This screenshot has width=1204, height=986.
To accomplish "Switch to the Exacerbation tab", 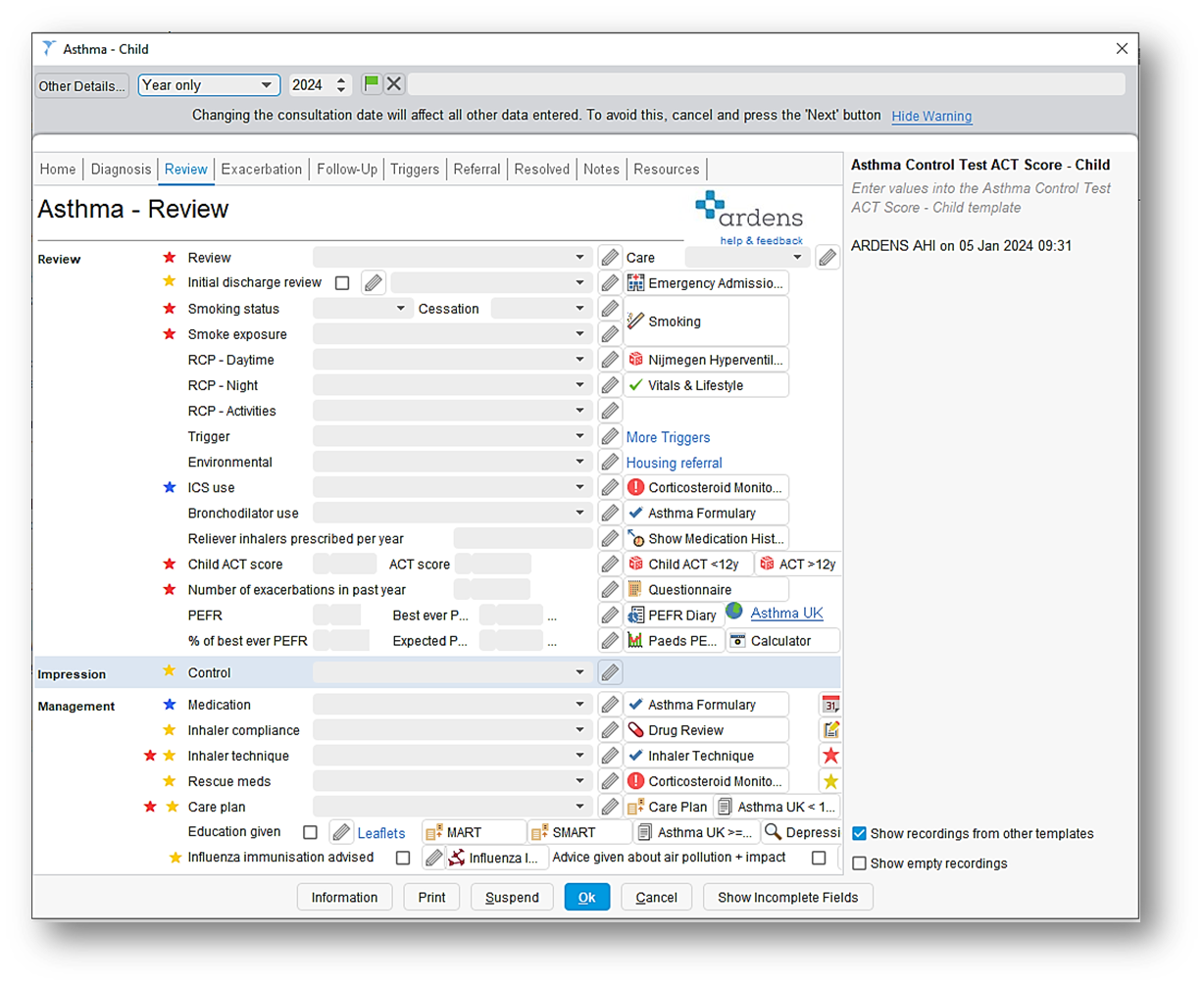I will point(262,169).
